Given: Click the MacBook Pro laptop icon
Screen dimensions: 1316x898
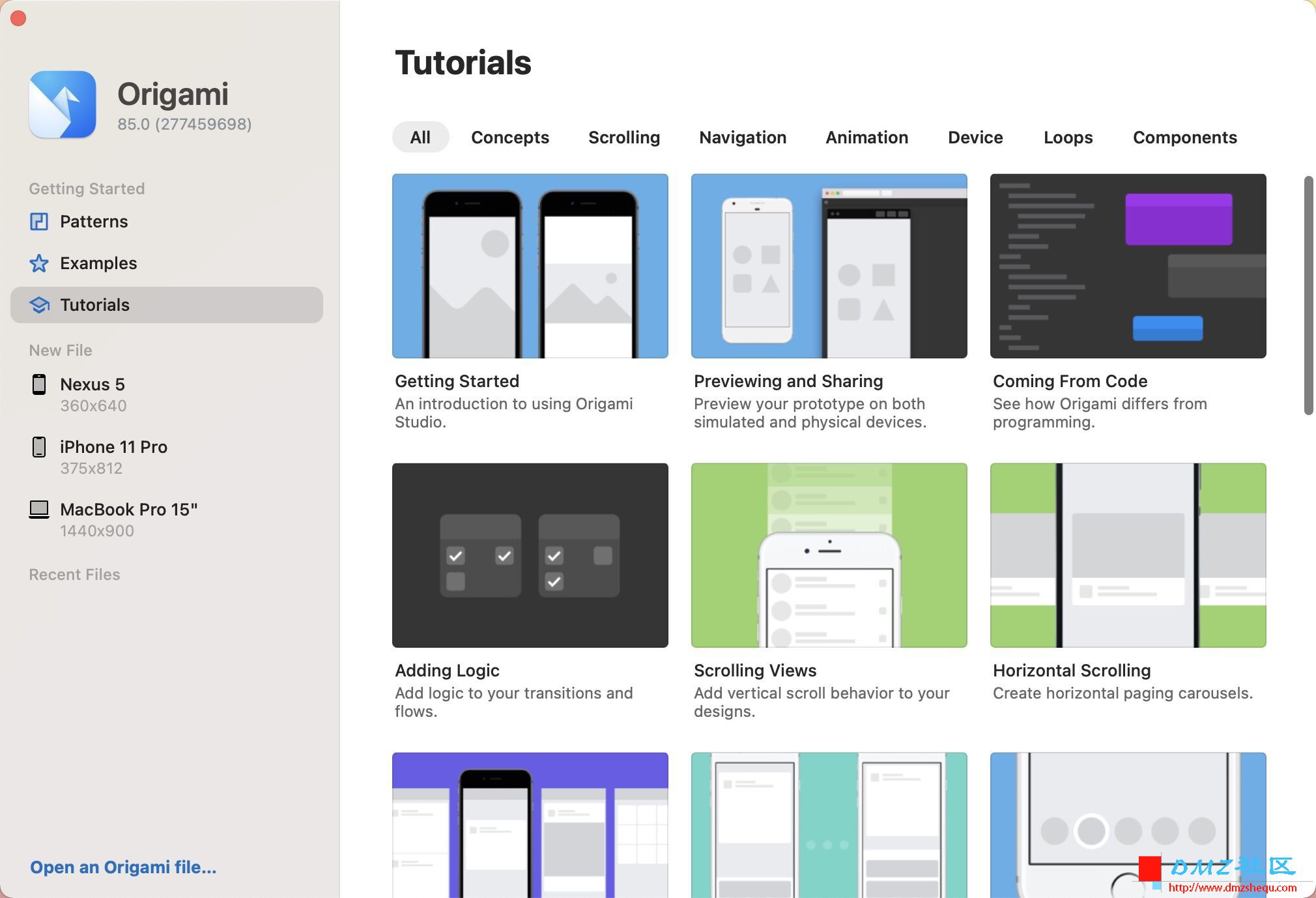Looking at the screenshot, I should click(x=39, y=510).
